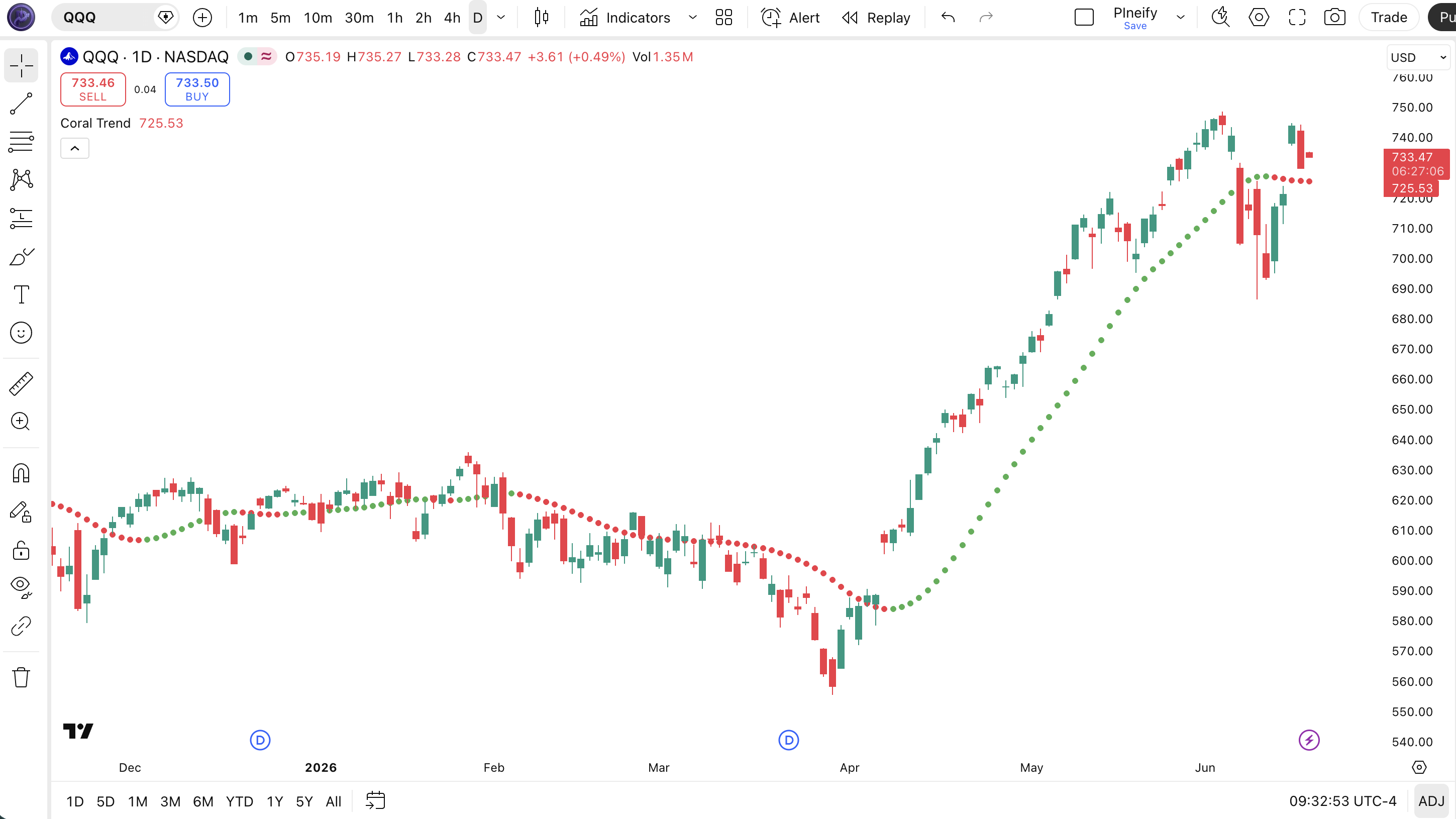Set the chart range to 5Y
Screen dimensions: 1456x819
point(304,801)
